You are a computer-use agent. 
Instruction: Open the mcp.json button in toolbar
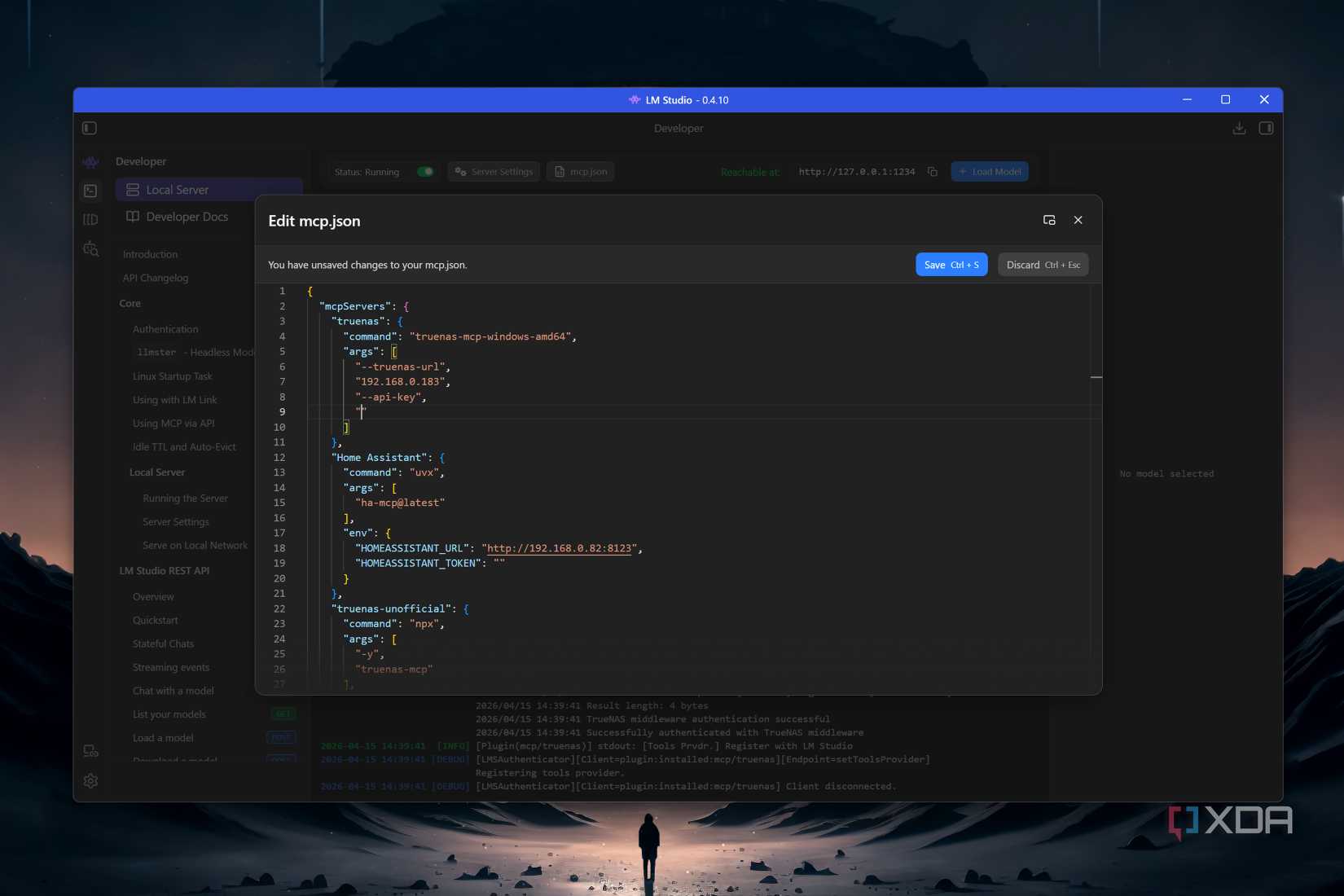(580, 172)
